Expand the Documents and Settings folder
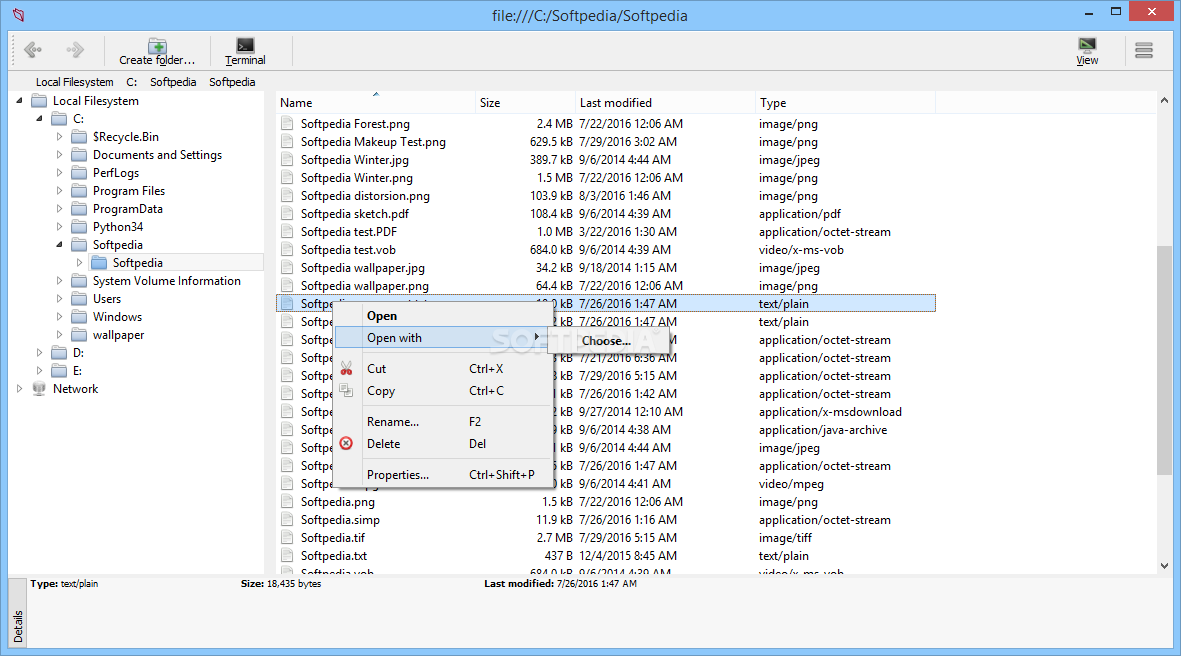Screen dimensions: 1181x656 pyautogui.click(x=60, y=154)
